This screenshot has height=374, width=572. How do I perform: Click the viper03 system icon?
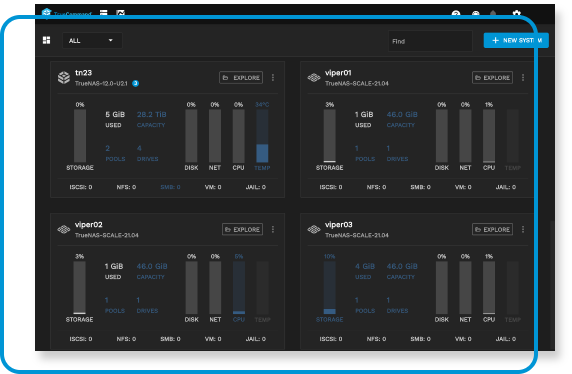(x=314, y=229)
